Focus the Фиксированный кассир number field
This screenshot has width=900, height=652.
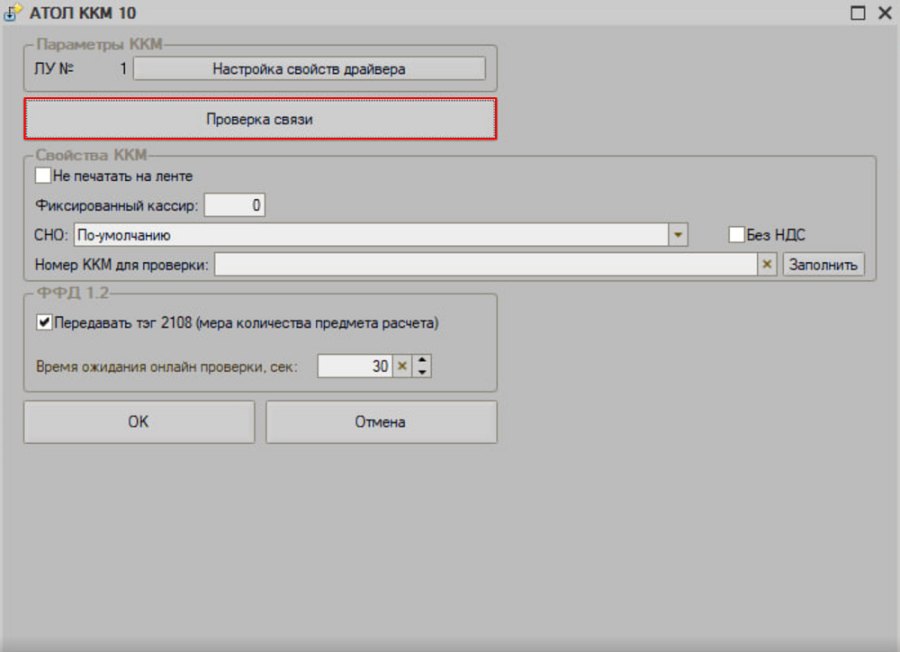[234, 205]
